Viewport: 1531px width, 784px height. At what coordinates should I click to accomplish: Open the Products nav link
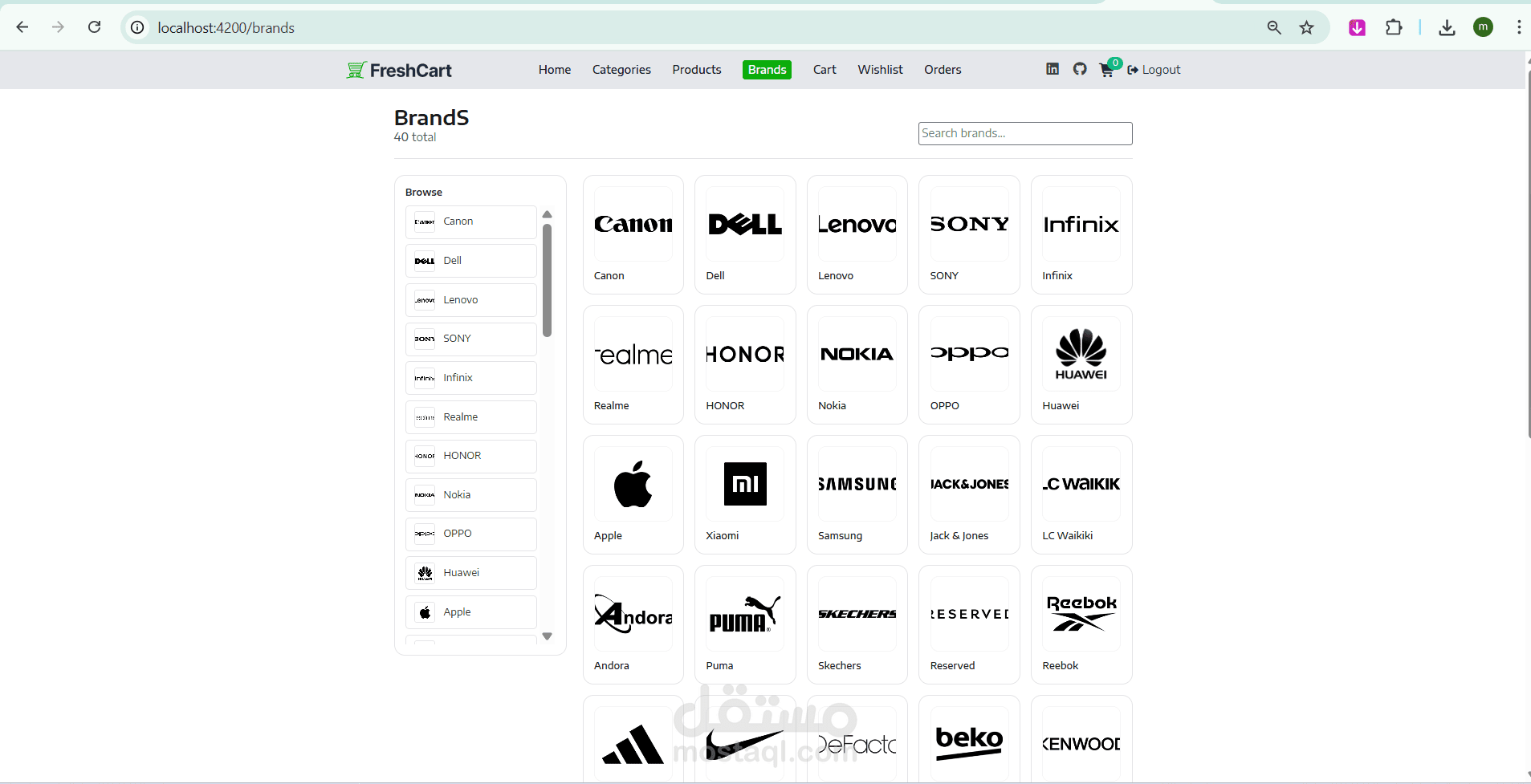(x=697, y=70)
